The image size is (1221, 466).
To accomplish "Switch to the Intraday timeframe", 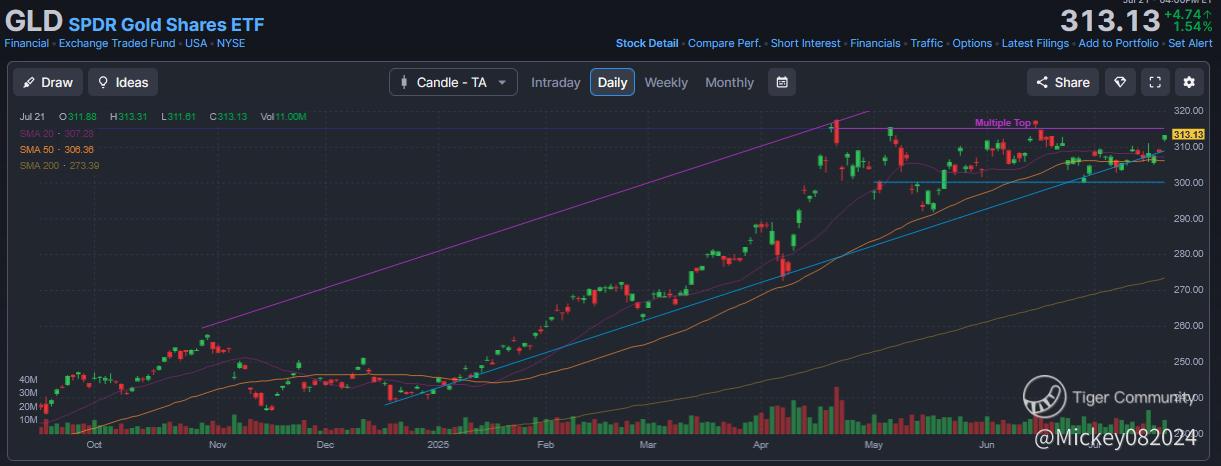I will (555, 82).
